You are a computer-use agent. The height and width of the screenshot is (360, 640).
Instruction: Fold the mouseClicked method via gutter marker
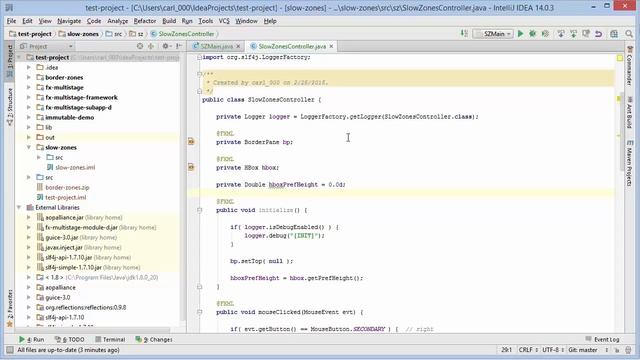tap(200, 312)
